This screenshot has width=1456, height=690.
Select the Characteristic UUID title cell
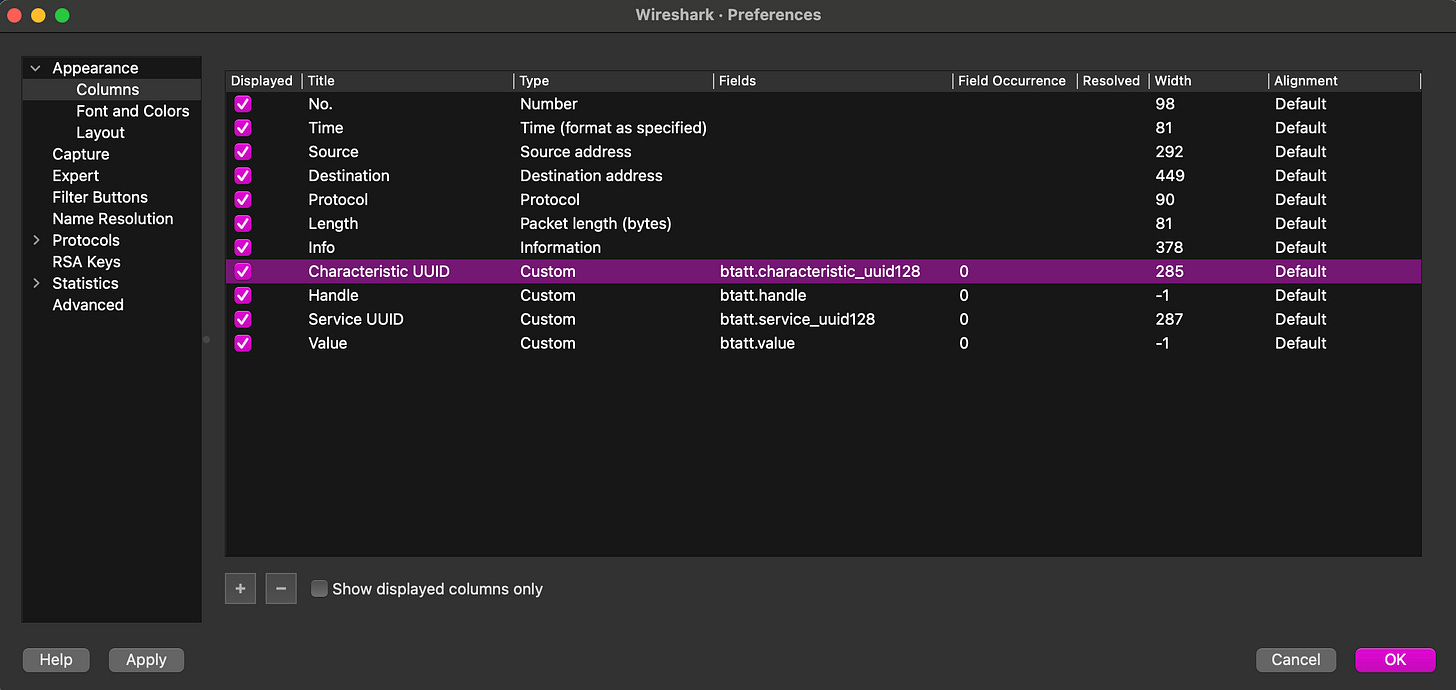379,271
